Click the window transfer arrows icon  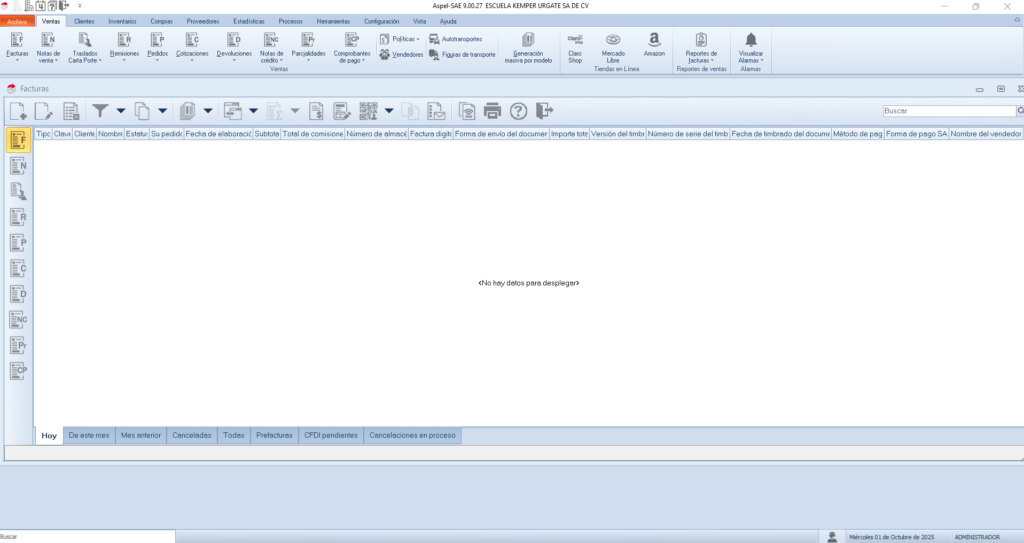pos(232,111)
